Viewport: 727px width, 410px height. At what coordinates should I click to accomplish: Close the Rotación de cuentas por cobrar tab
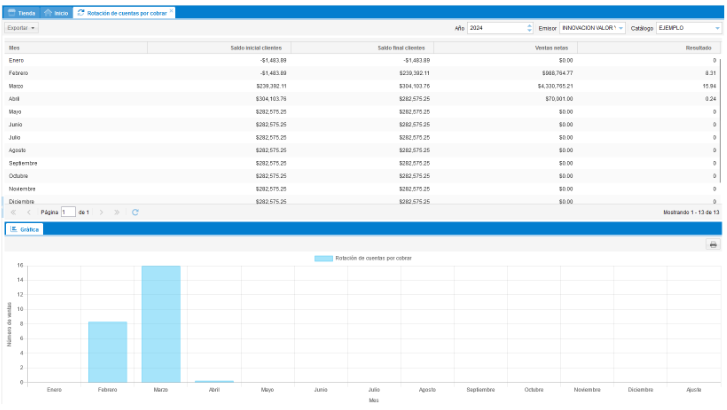(x=171, y=12)
